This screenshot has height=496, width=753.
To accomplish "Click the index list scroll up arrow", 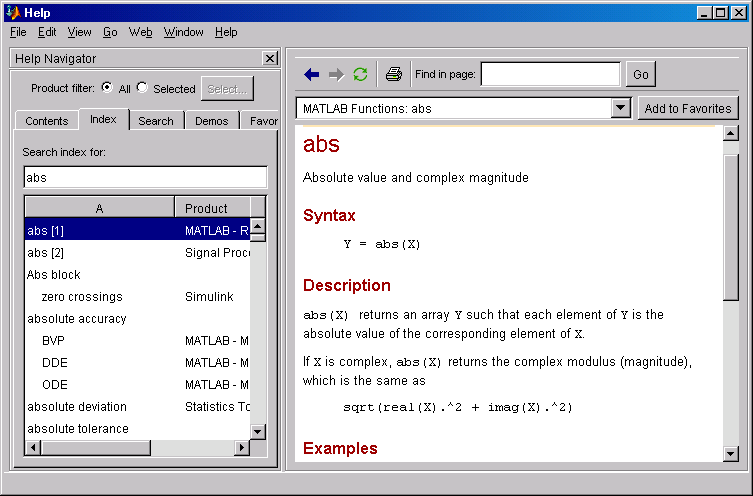I will (x=258, y=226).
